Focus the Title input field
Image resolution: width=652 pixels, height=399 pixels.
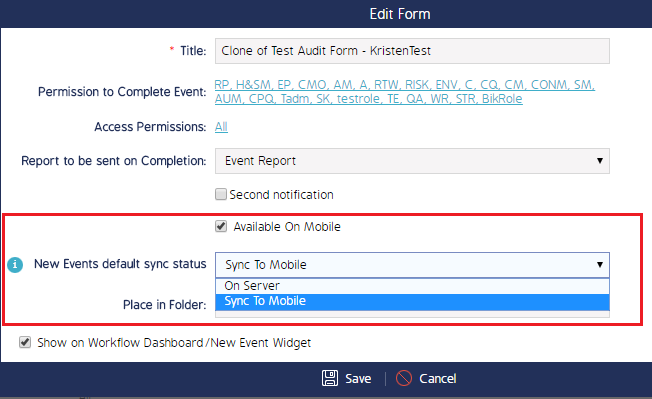click(412, 51)
